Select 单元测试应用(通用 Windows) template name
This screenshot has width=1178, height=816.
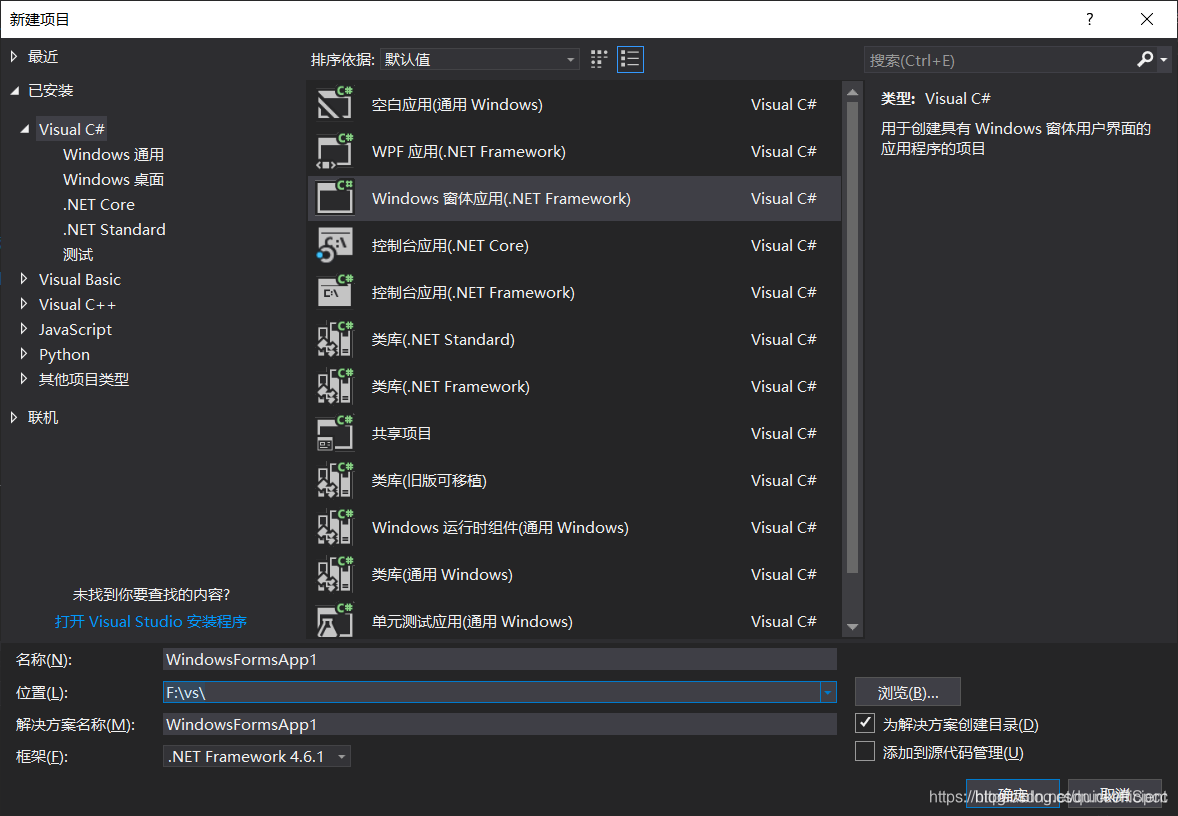pyautogui.click(x=472, y=621)
